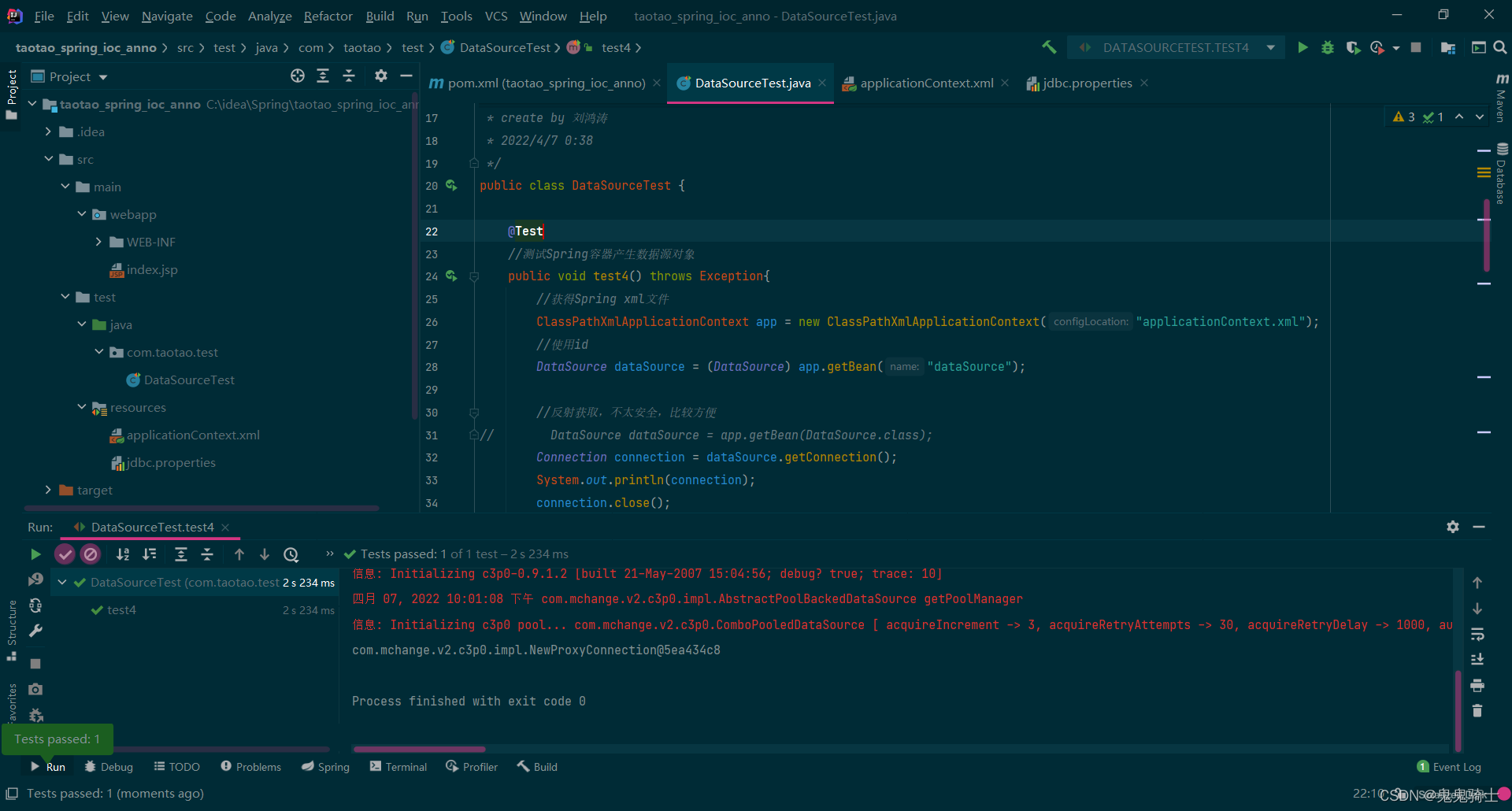
Task: Open DataSourceTest file in project tree
Action: (x=189, y=380)
